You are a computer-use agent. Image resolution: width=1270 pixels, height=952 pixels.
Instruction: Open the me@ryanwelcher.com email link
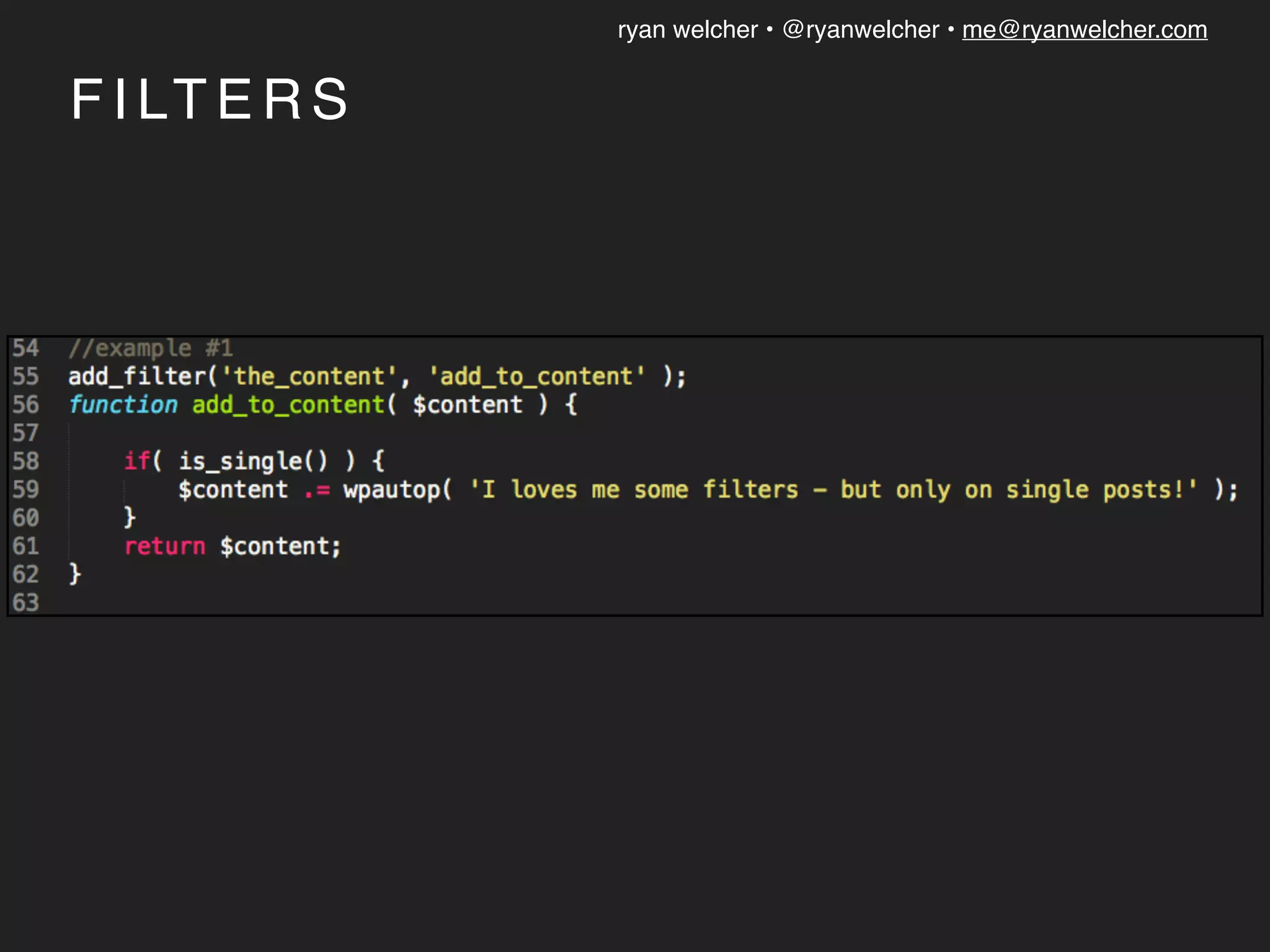tap(1085, 30)
